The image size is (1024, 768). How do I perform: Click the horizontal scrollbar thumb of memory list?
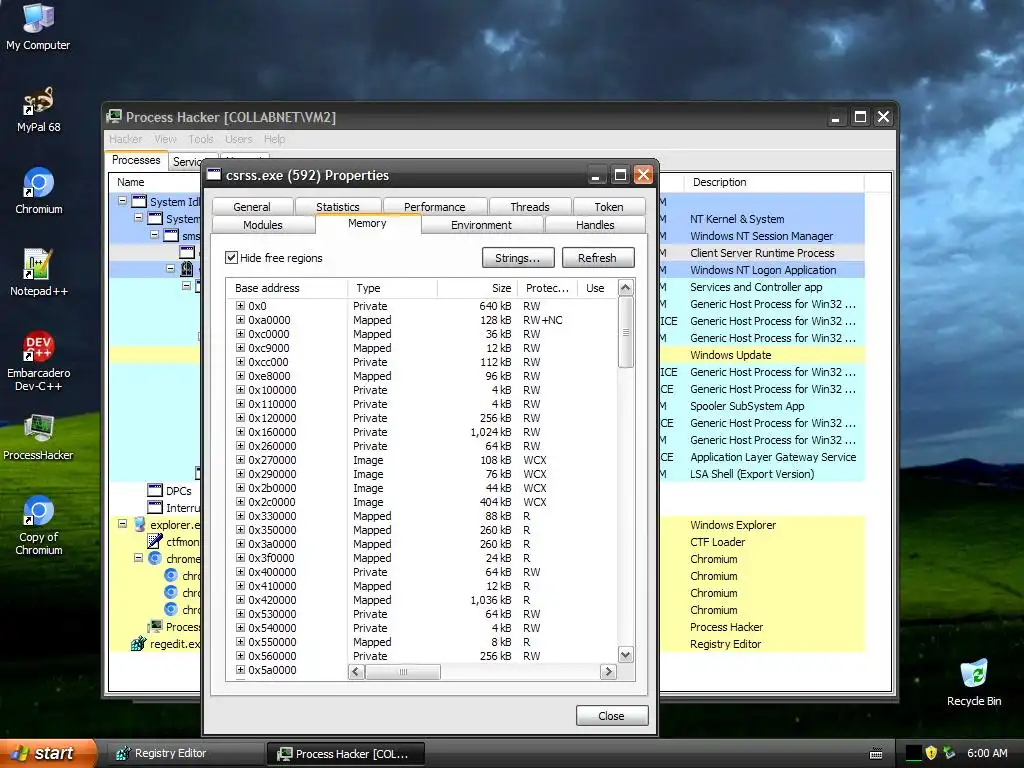(x=403, y=671)
